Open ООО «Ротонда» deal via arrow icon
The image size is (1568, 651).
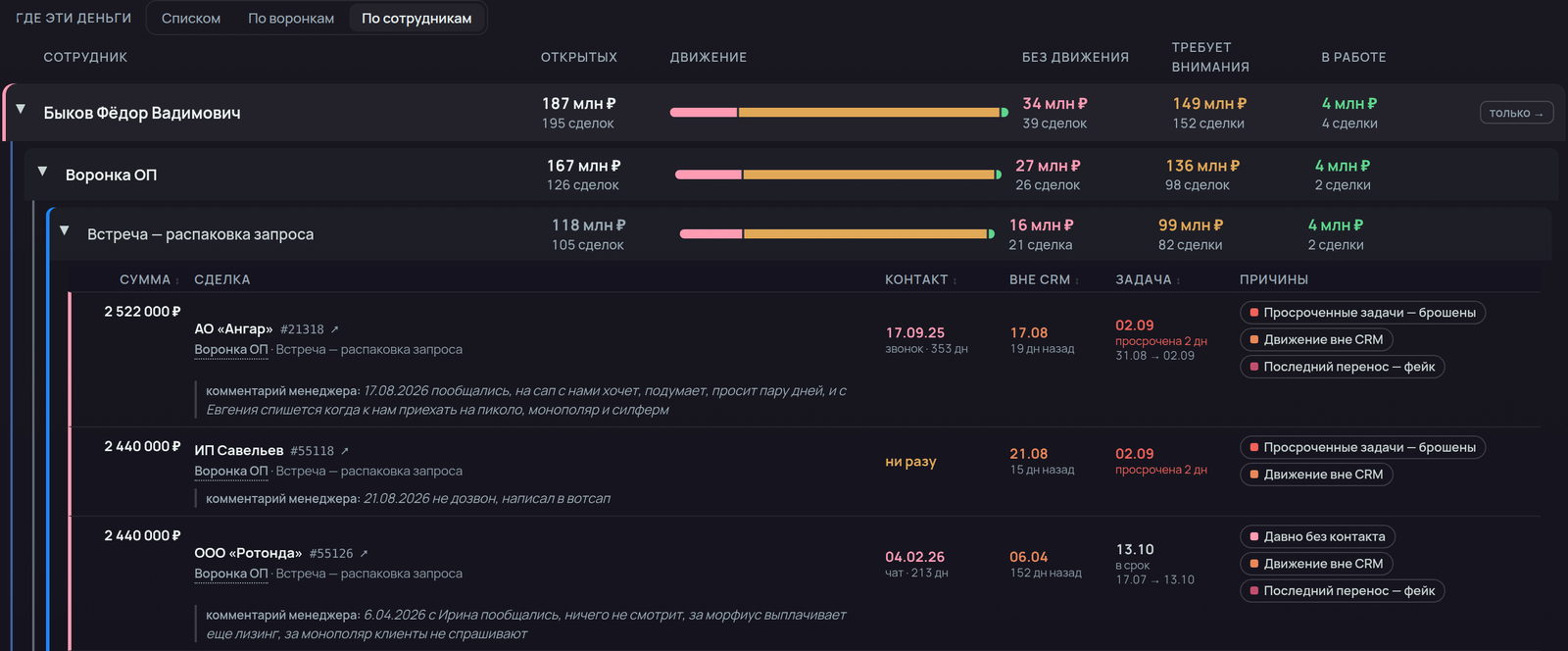[x=364, y=554]
